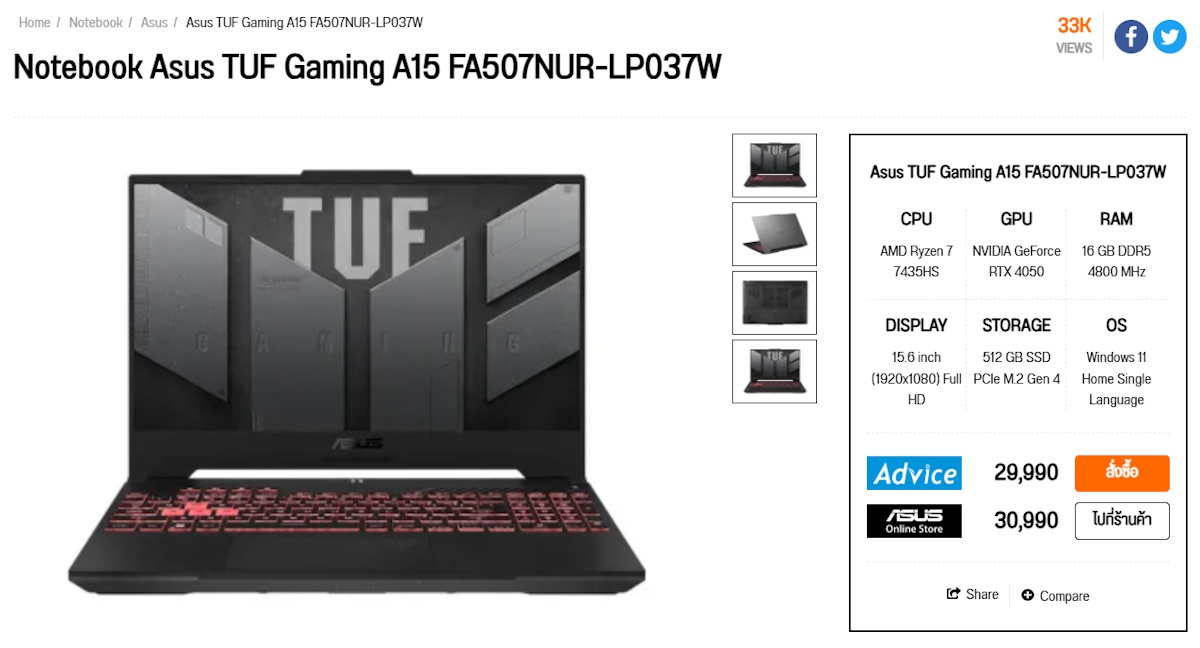Open Notebook breadcrumb link
The width and height of the screenshot is (1200, 648).
click(96, 22)
